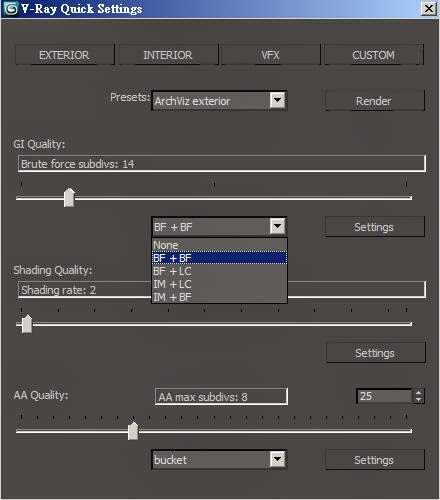Viewport: 440px width, 500px height.
Task: Collapse the GI engine list via its arrow
Action: [x=277, y=227]
